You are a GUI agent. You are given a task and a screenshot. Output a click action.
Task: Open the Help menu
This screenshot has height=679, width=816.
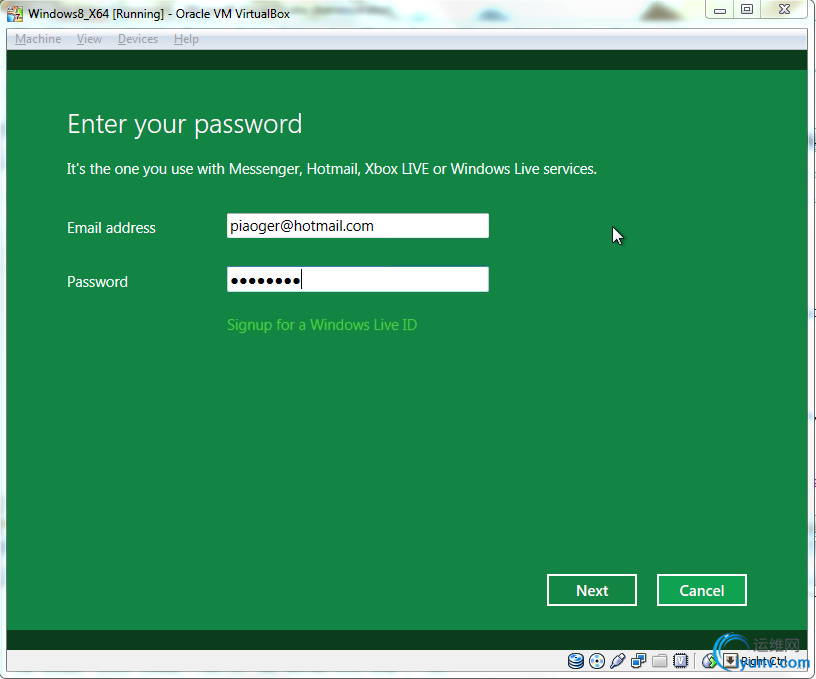click(x=186, y=39)
